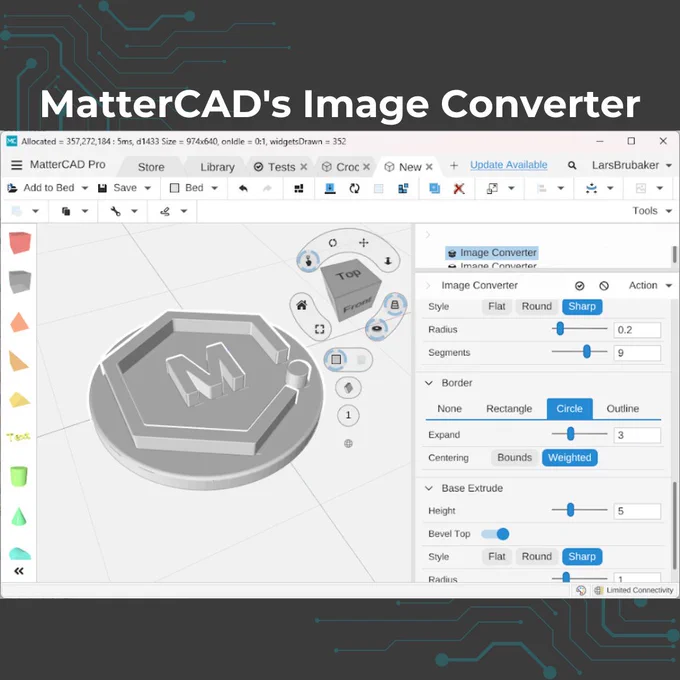Image resolution: width=680 pixels, height=680 pixels.
Task: Click the undo arrow icon
Action: click(x=243, y=188)
